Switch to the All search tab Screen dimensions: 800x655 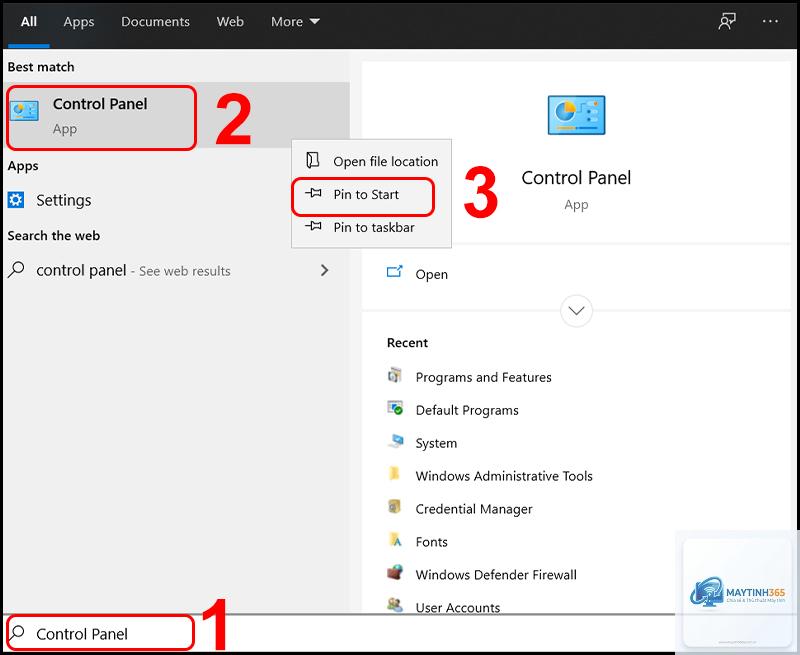(x=29, y=22)
